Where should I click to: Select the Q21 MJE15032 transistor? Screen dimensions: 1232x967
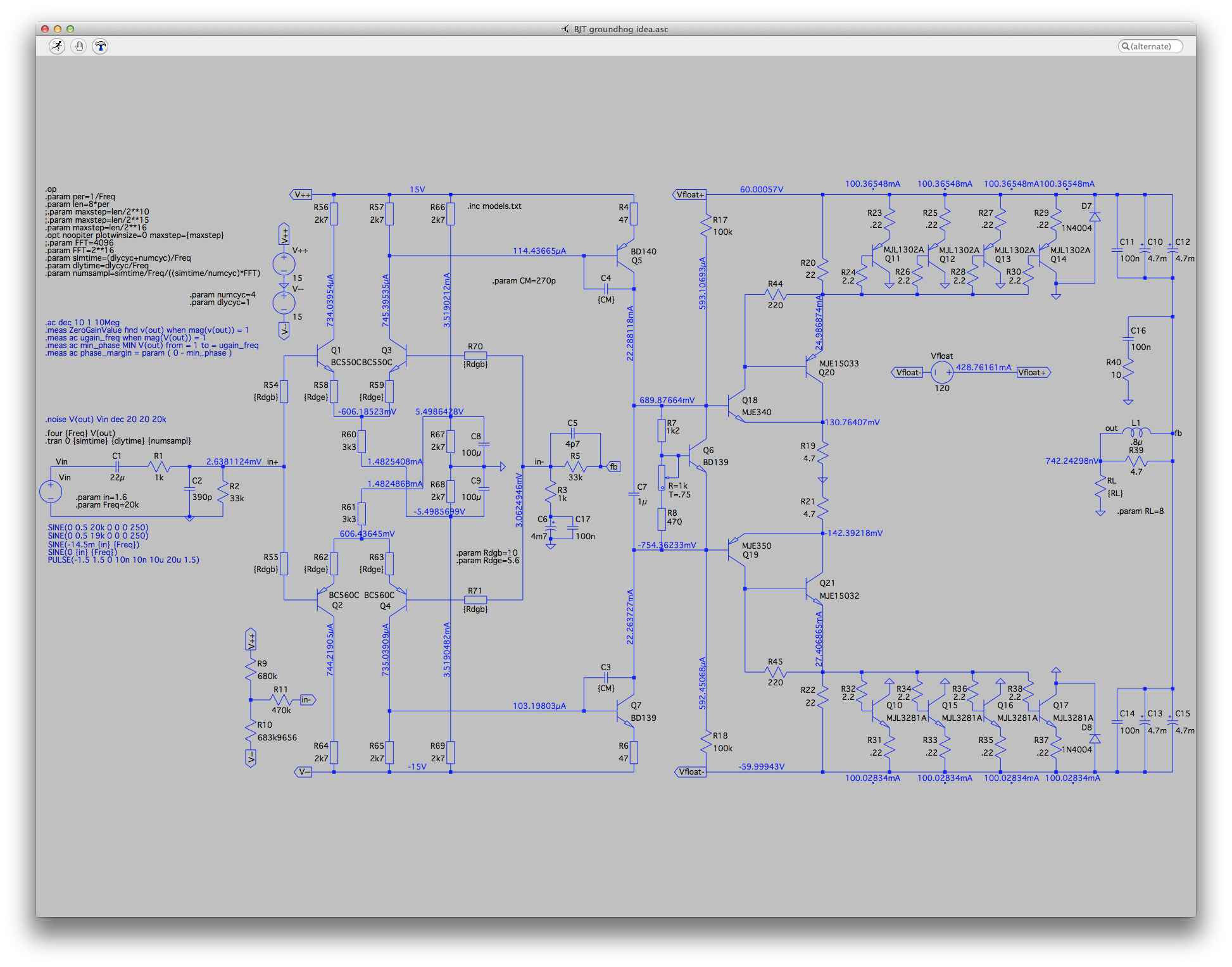click(814, 589)
